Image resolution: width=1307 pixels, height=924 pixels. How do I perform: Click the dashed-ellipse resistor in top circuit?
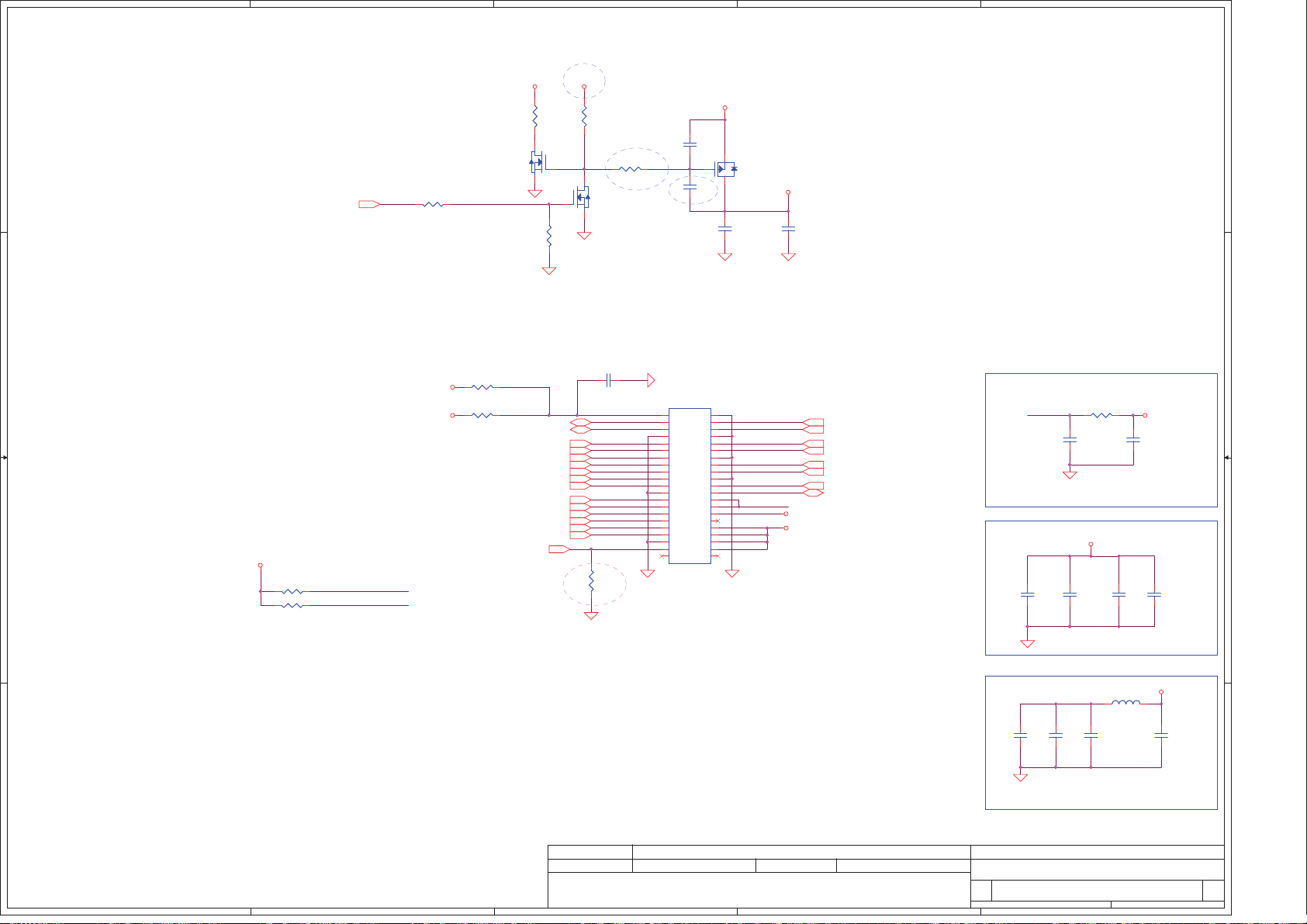631,168
